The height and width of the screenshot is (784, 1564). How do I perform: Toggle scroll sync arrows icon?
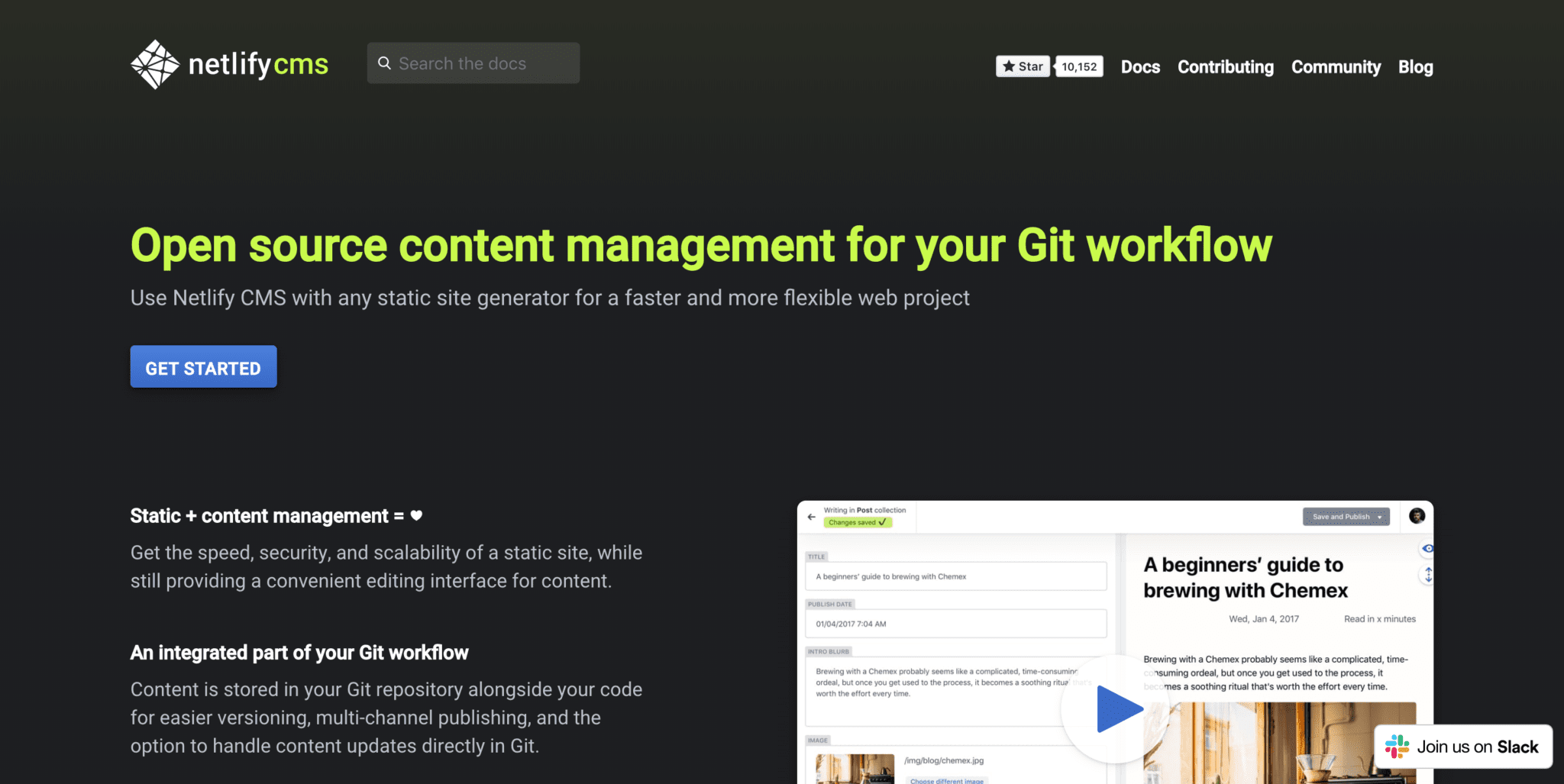(x=1427, y=575)
